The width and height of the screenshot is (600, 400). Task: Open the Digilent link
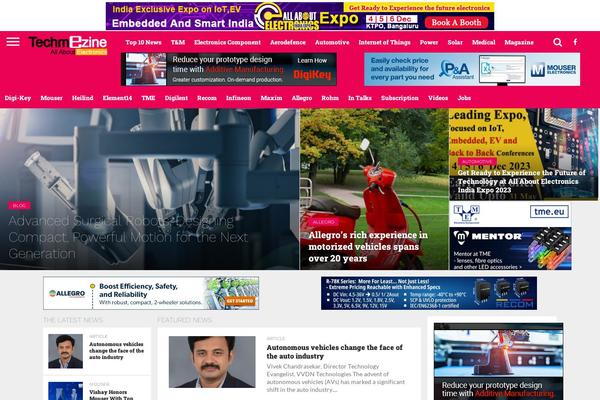[176, 98]
